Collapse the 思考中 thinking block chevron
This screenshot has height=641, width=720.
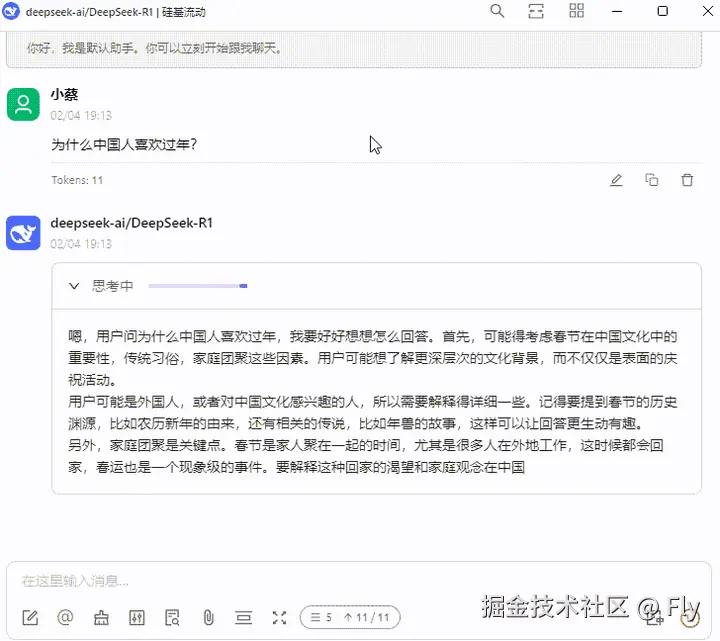click(73, 286)
